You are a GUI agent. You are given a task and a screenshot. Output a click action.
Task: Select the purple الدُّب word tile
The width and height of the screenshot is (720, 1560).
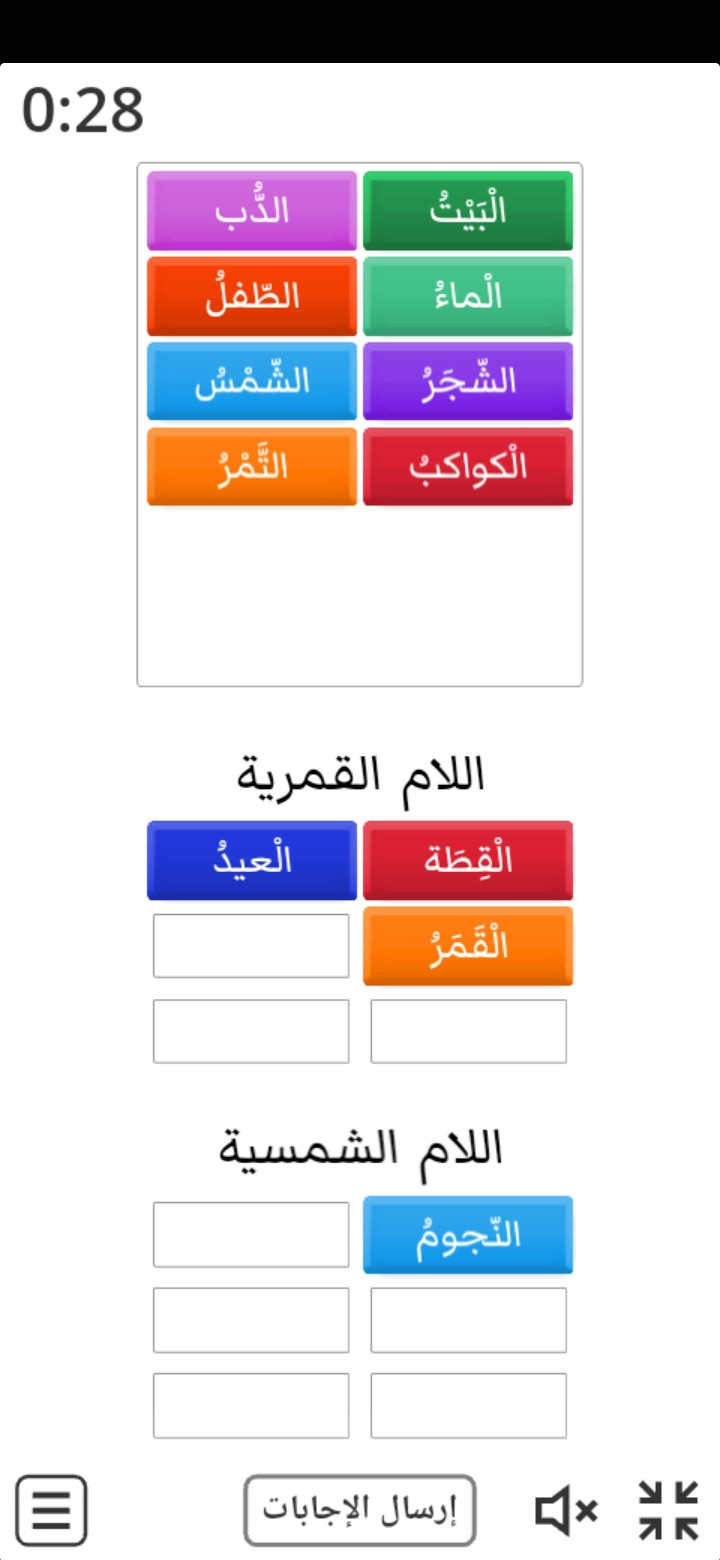click(x=252, y=211)
